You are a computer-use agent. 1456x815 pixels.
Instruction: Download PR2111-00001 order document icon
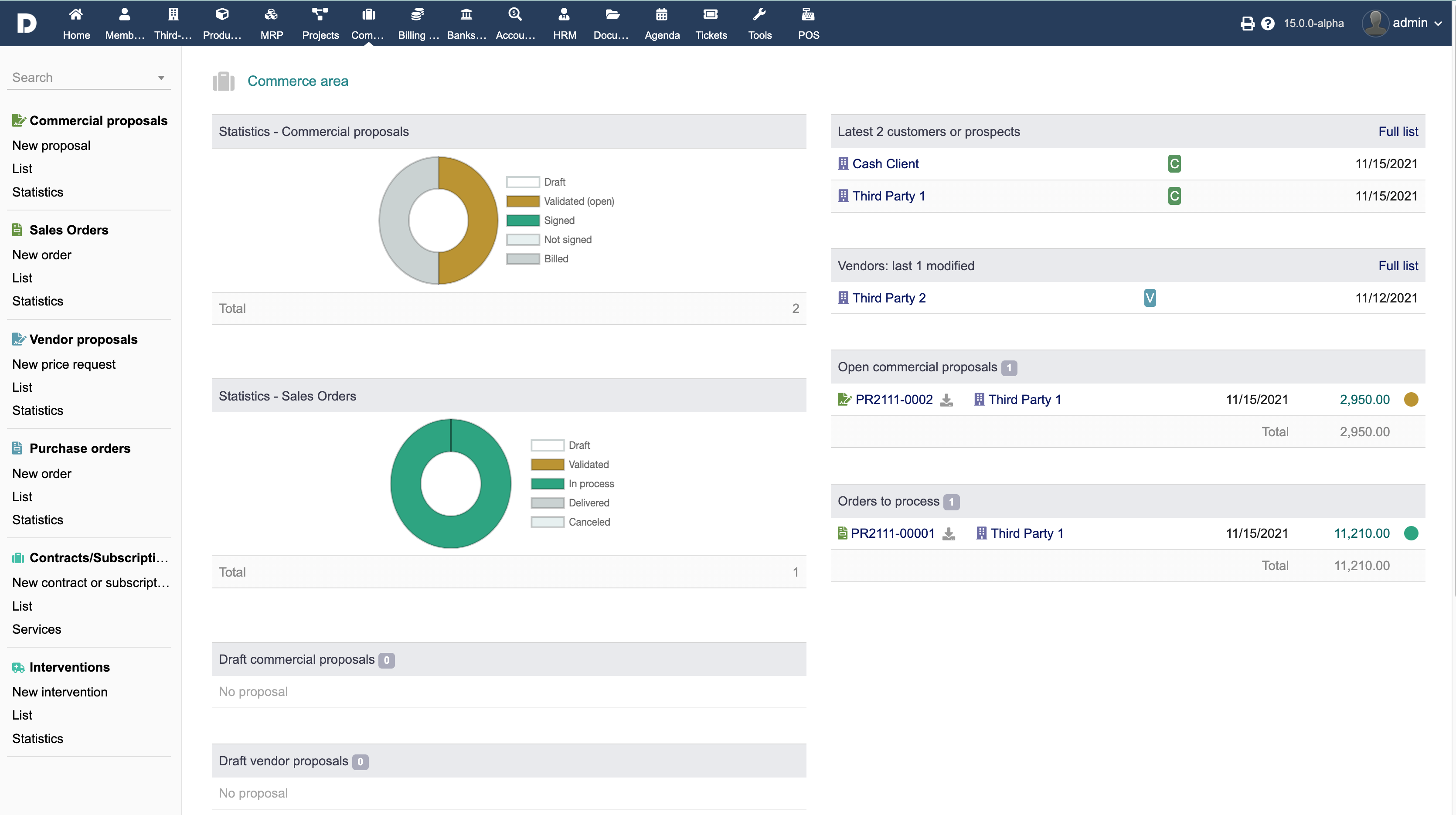(x=949, y=534)
